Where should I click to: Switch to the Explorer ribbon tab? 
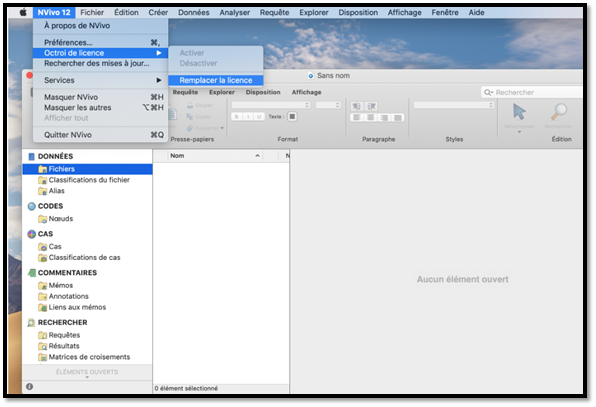(222, 92)
